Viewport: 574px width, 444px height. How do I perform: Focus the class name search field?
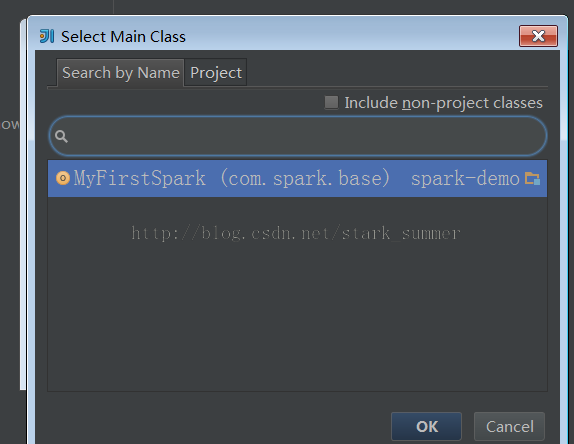(298, 136)
